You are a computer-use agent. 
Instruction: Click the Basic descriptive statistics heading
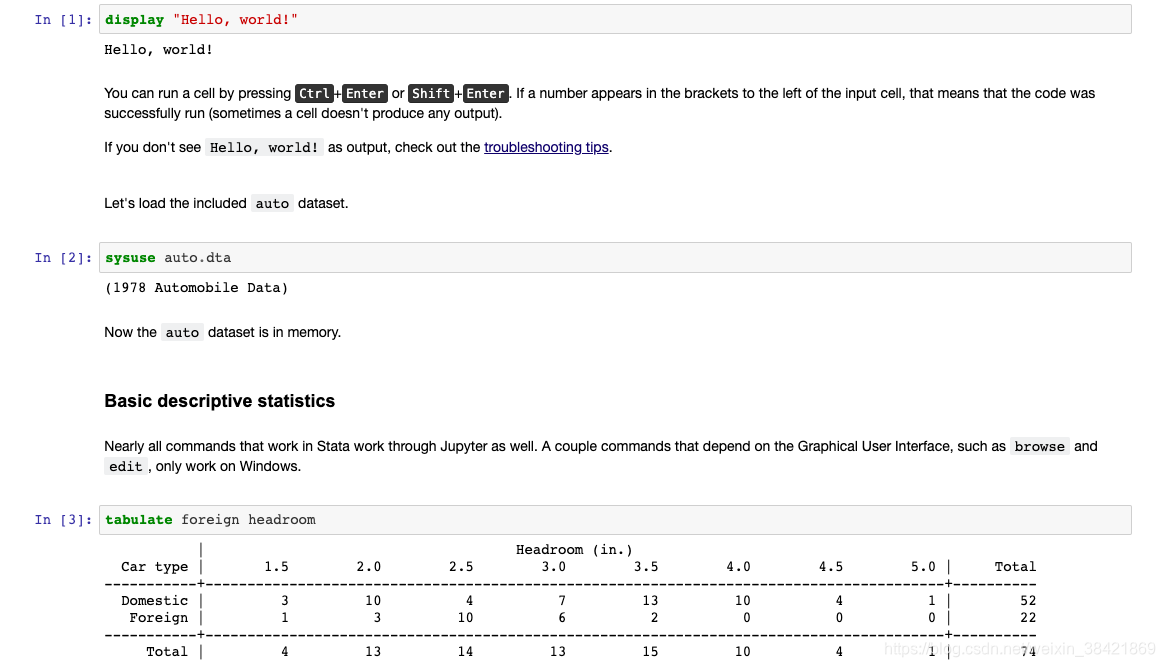pyautogui.click(x=219, y=401)
